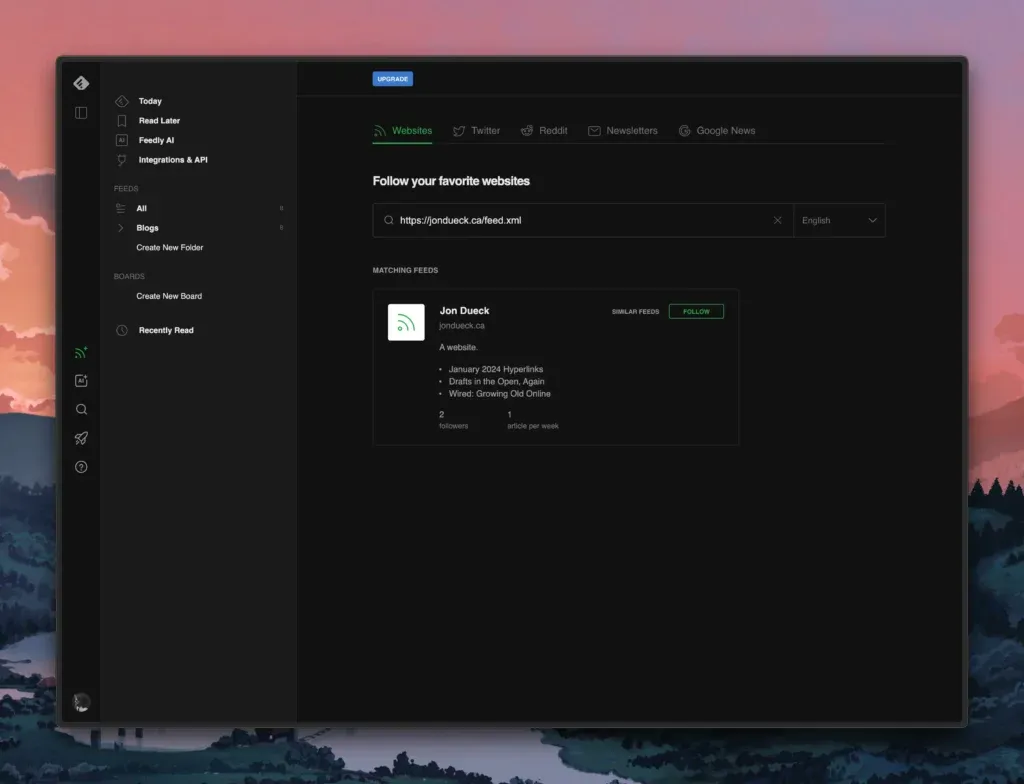Click 'January 2024 Hyperlinks' article

(496, 369)
